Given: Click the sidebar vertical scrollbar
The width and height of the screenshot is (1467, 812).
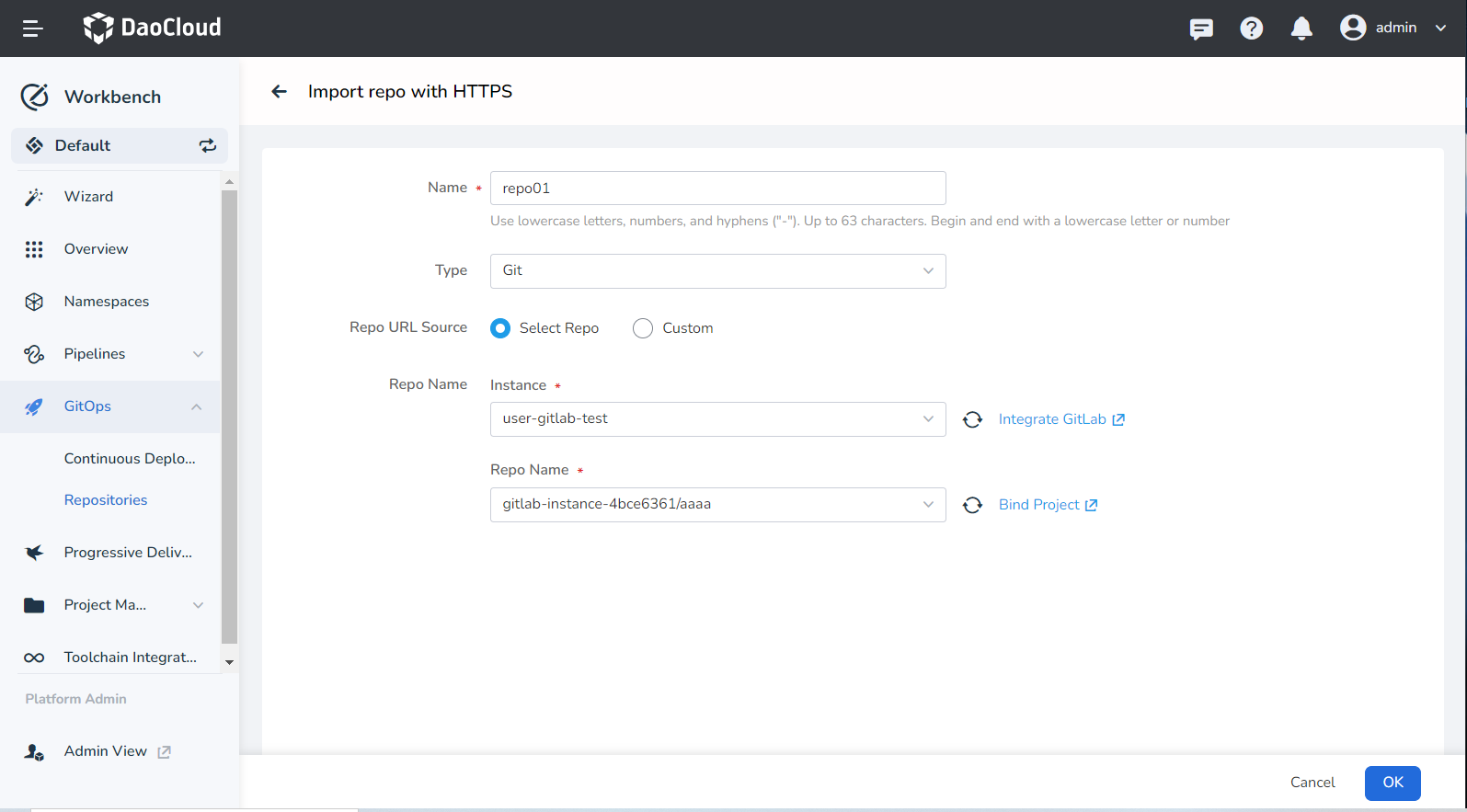Looking at the screenshot, I should [229, 414].
